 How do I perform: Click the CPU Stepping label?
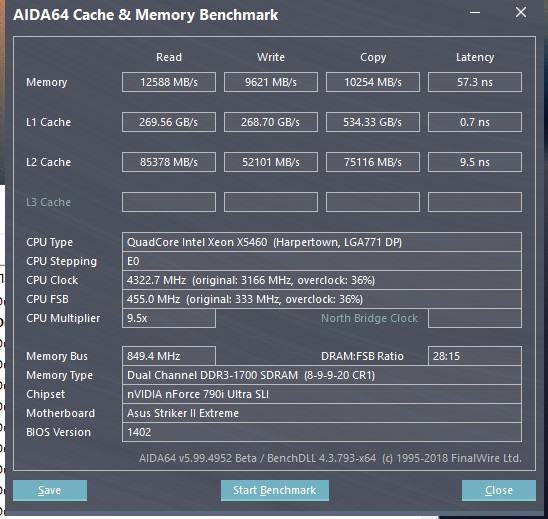pyautogui.click(x=61, y=261)
